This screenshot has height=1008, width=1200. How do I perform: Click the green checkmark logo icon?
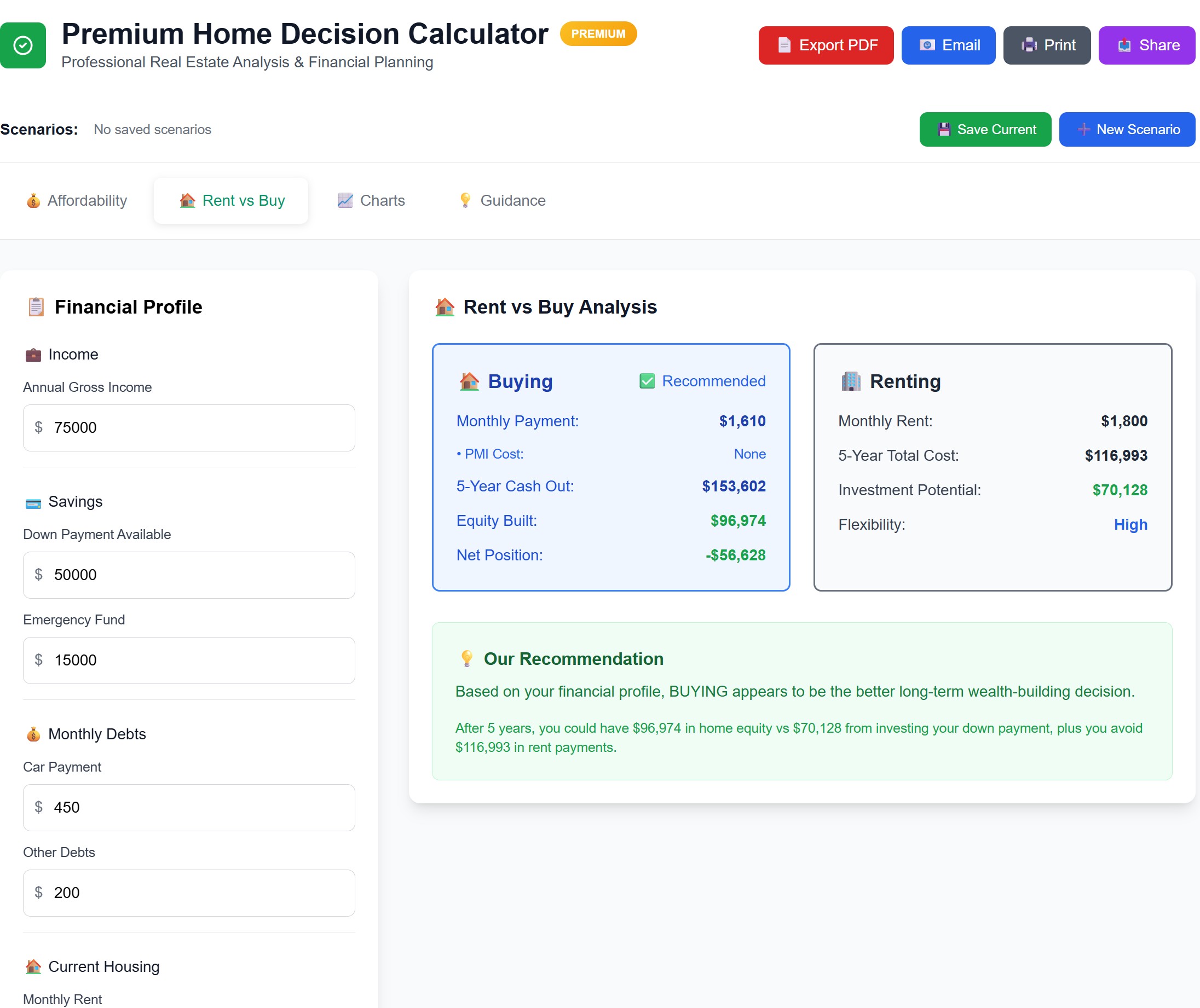click(x=23, y=45)
